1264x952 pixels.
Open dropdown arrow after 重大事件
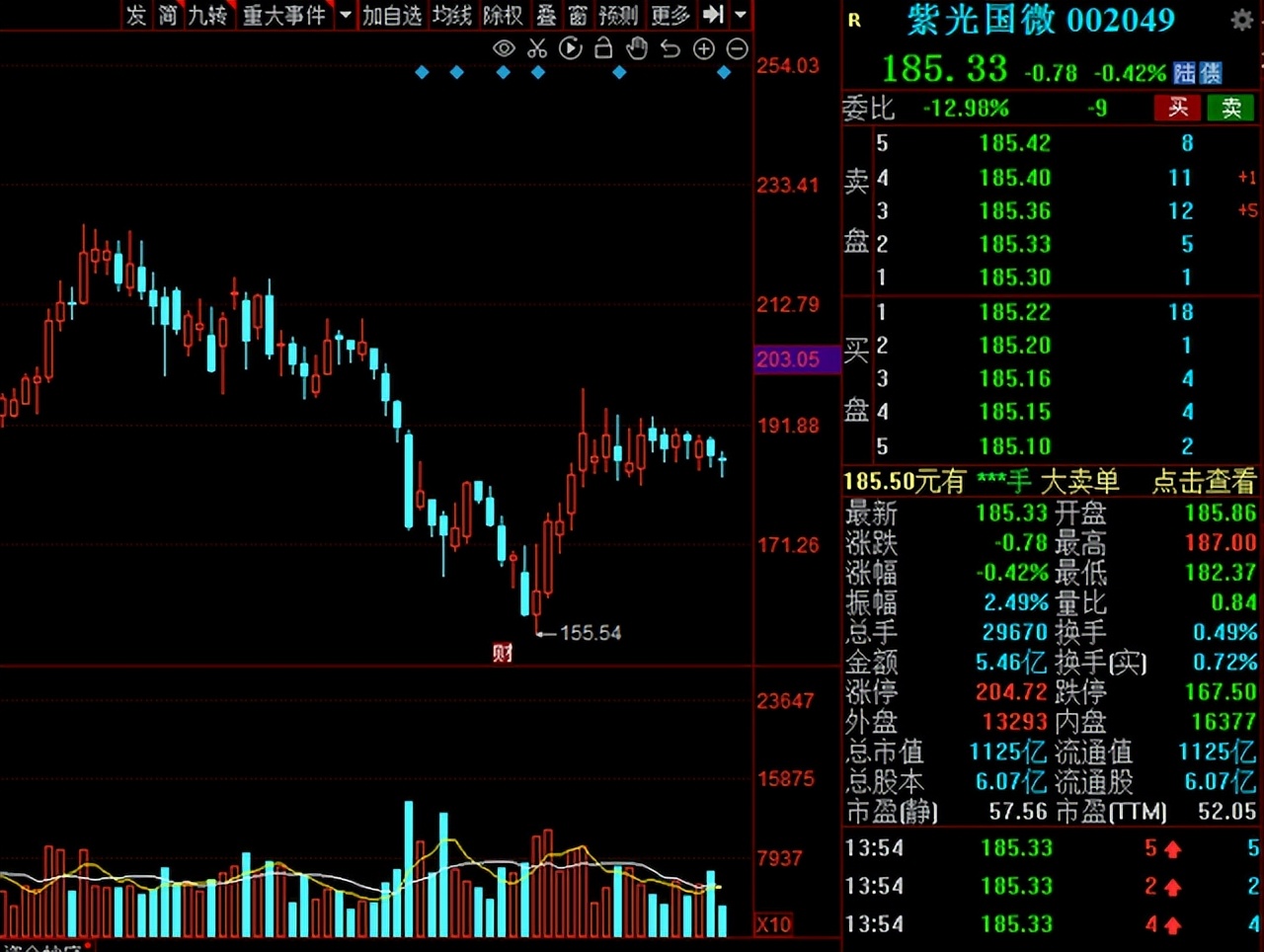click(x=345, y=15)
